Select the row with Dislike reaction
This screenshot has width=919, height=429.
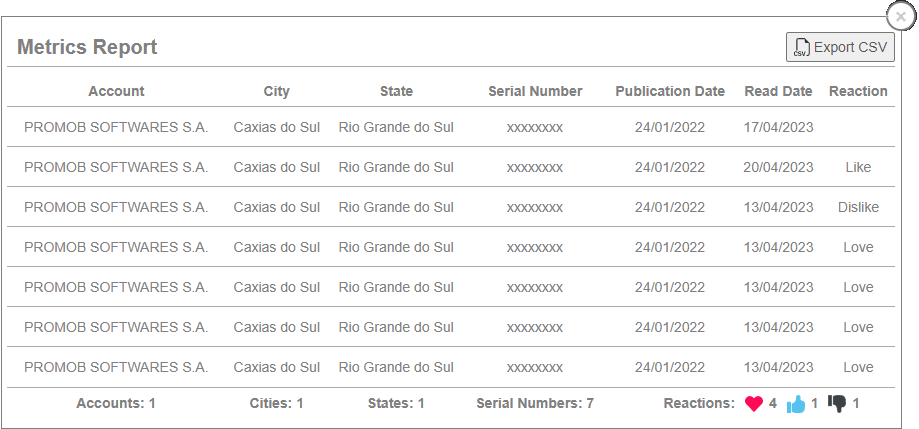pos(450,207)
